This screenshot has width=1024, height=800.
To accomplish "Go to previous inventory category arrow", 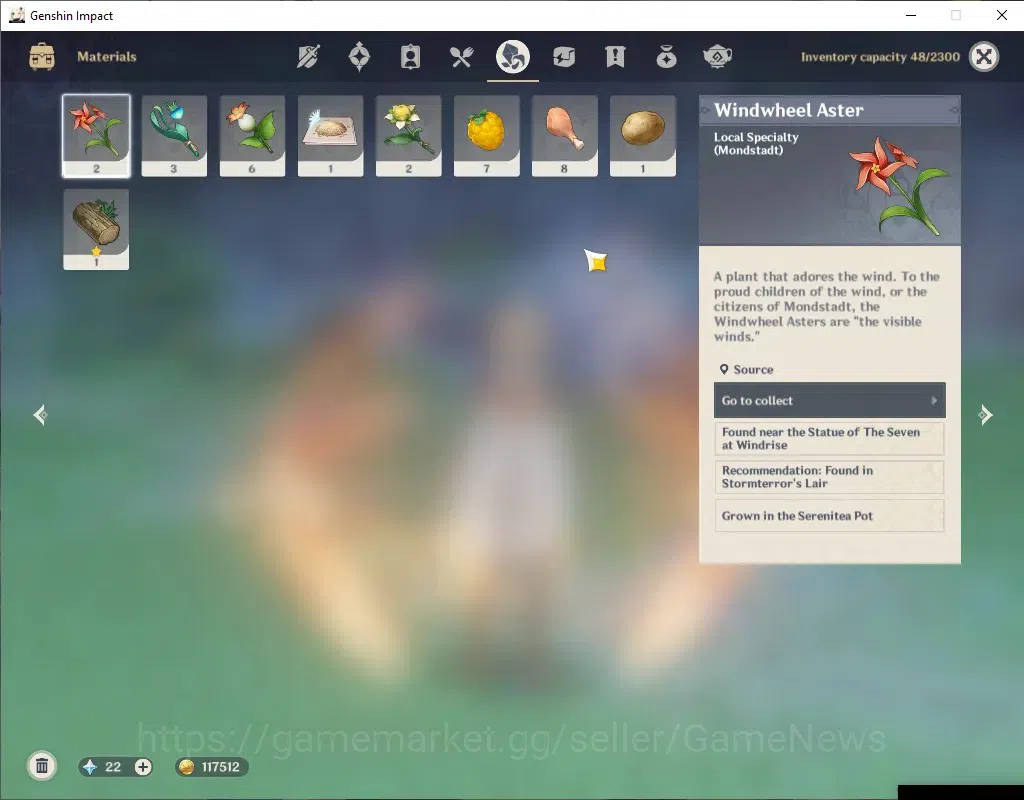I will click(40, 415).
